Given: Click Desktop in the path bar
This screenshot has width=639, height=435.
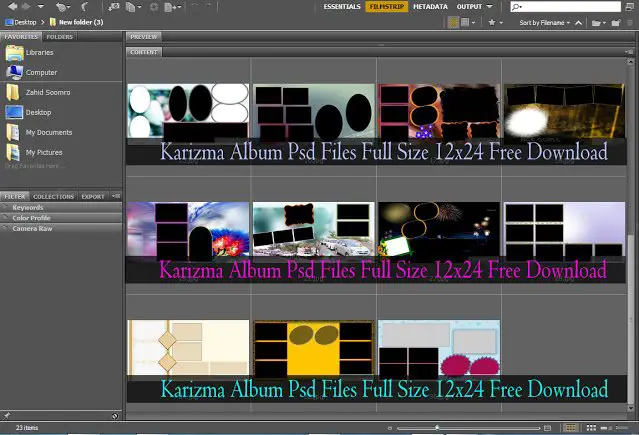Looking at the screenshot, I should 20,22.
